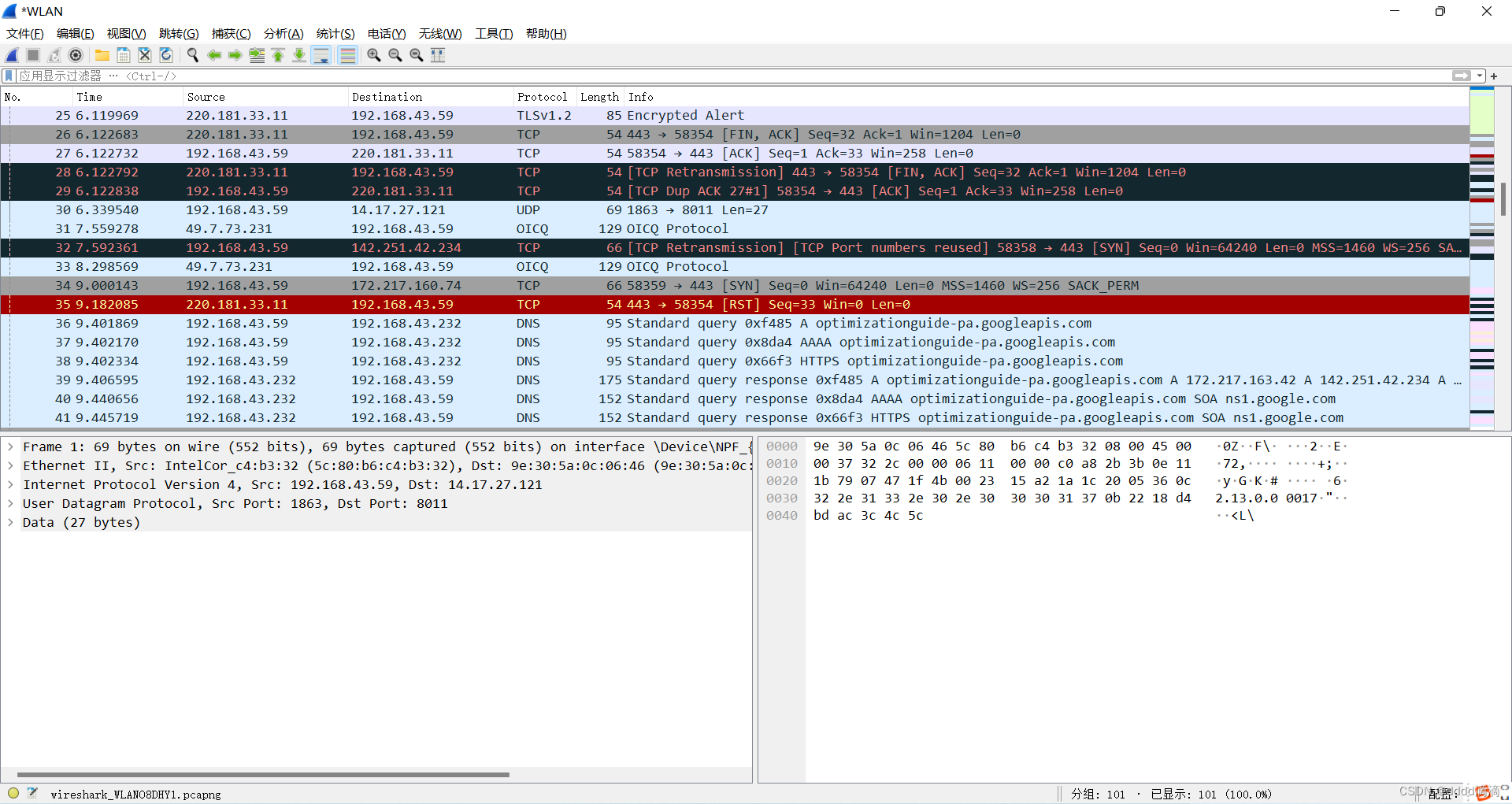Open the 文件(F) menu

25,34
